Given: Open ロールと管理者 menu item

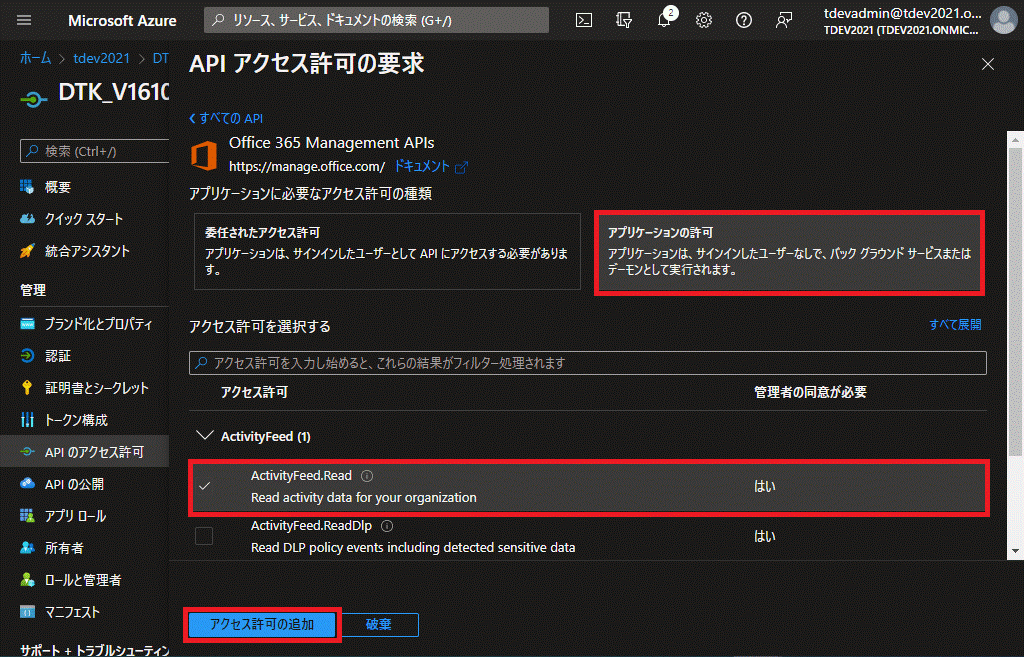Looking at the screenshot, I should click(x=85, y=580).
